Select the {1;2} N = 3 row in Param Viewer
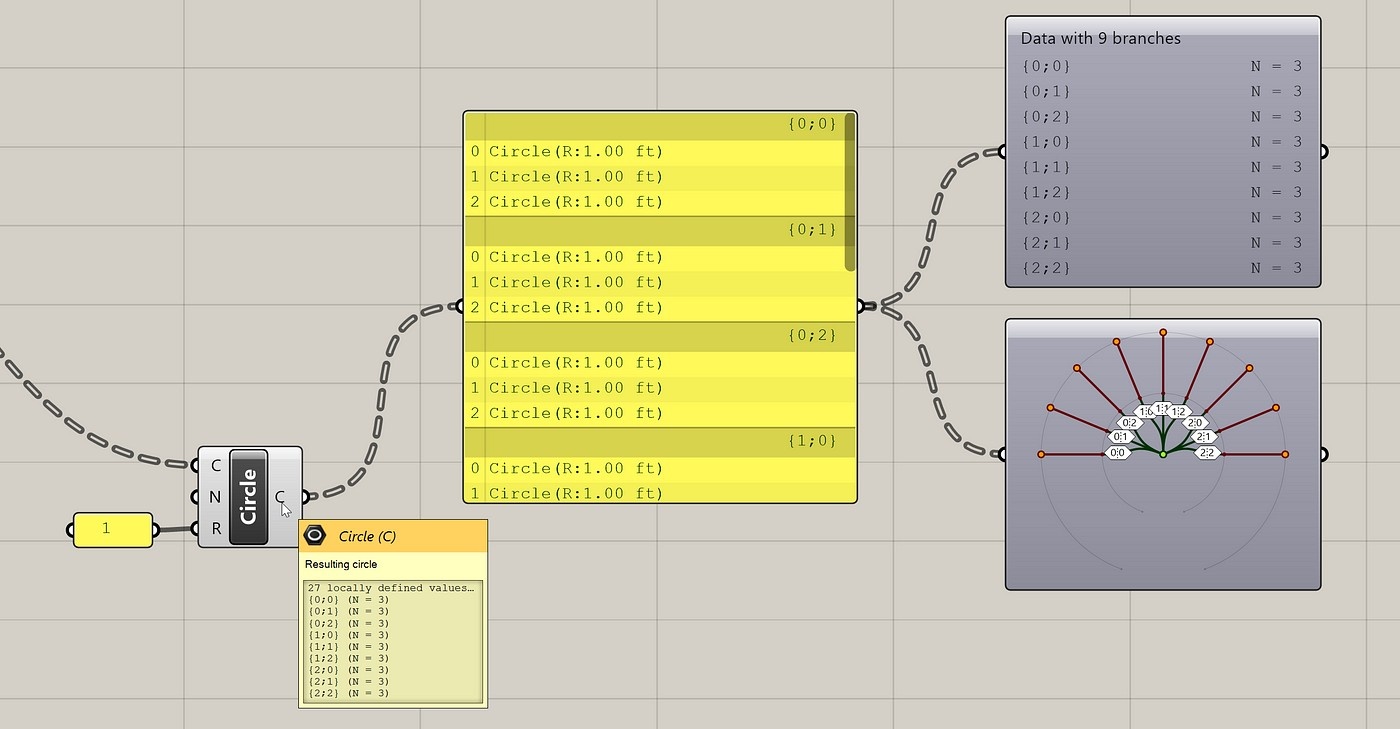 tap(1162, 192)
